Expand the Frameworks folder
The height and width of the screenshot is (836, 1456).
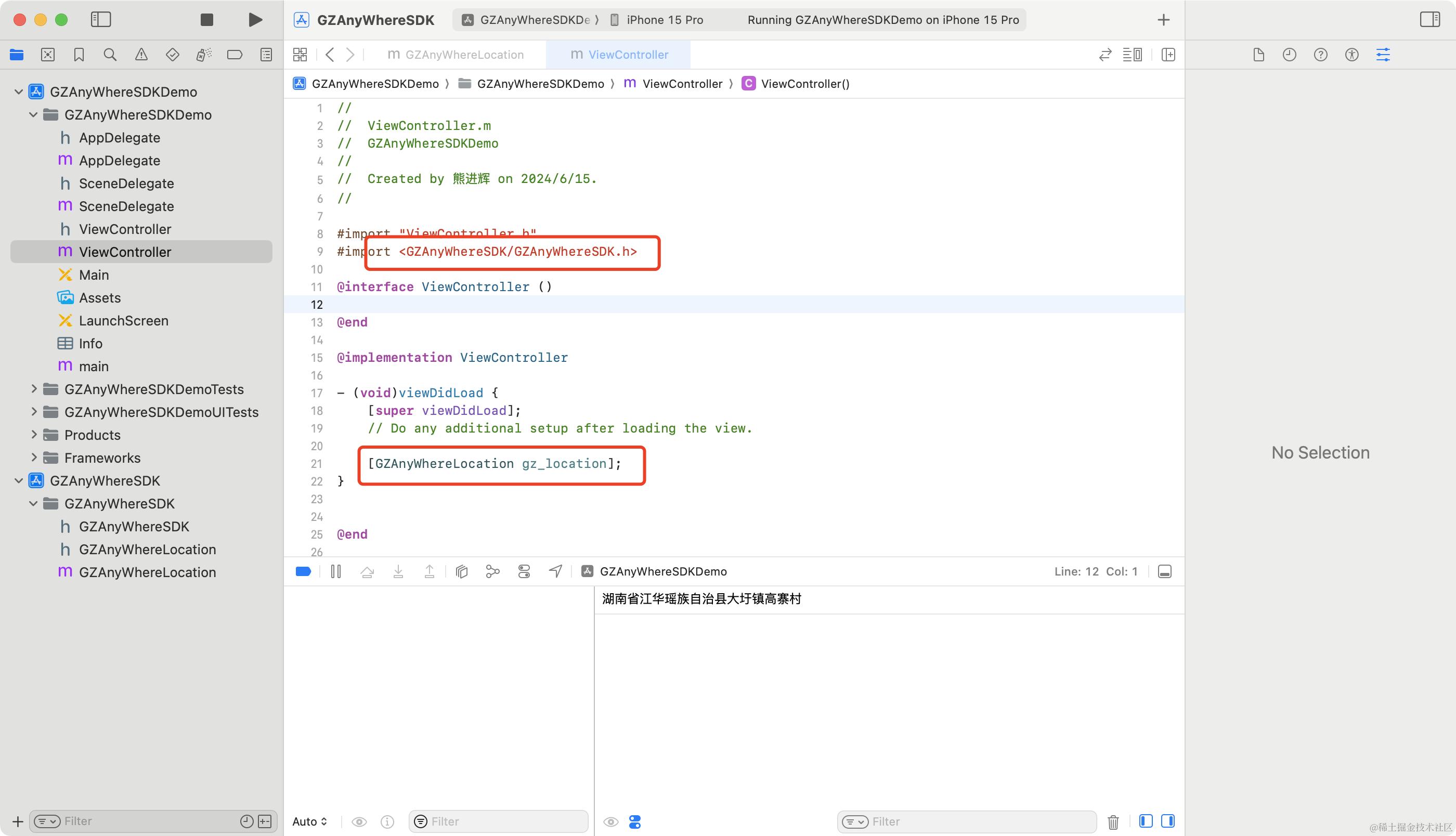pyautogui.click(x=34, y=458)
